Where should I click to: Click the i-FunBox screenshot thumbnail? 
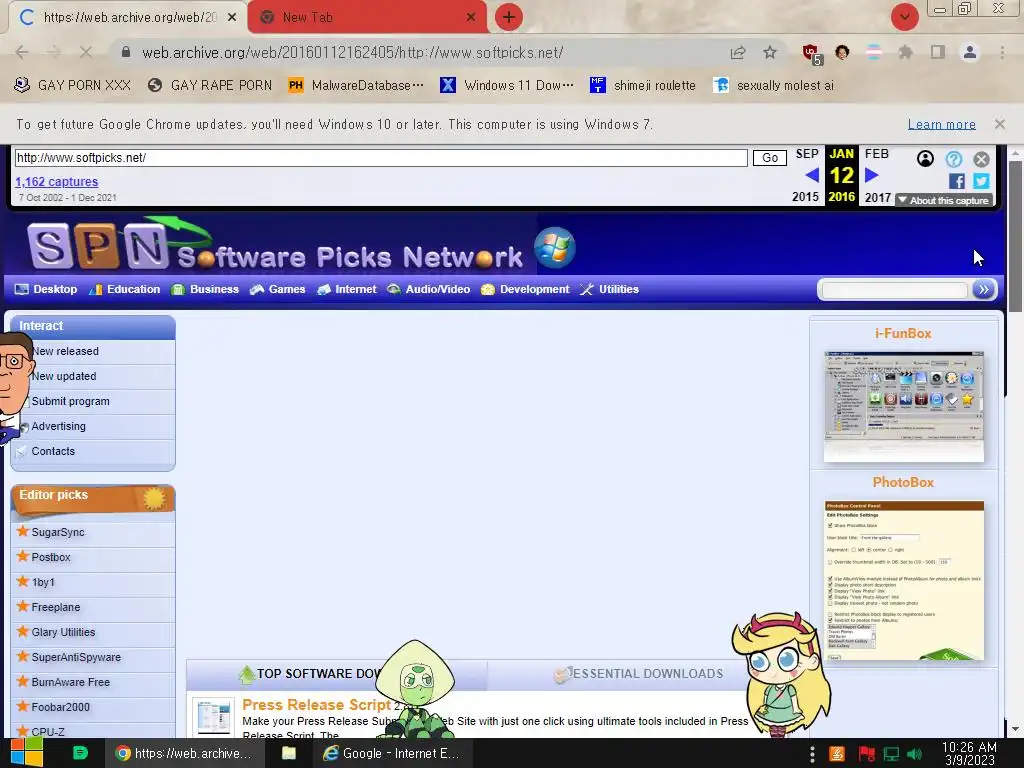(903, 406)
